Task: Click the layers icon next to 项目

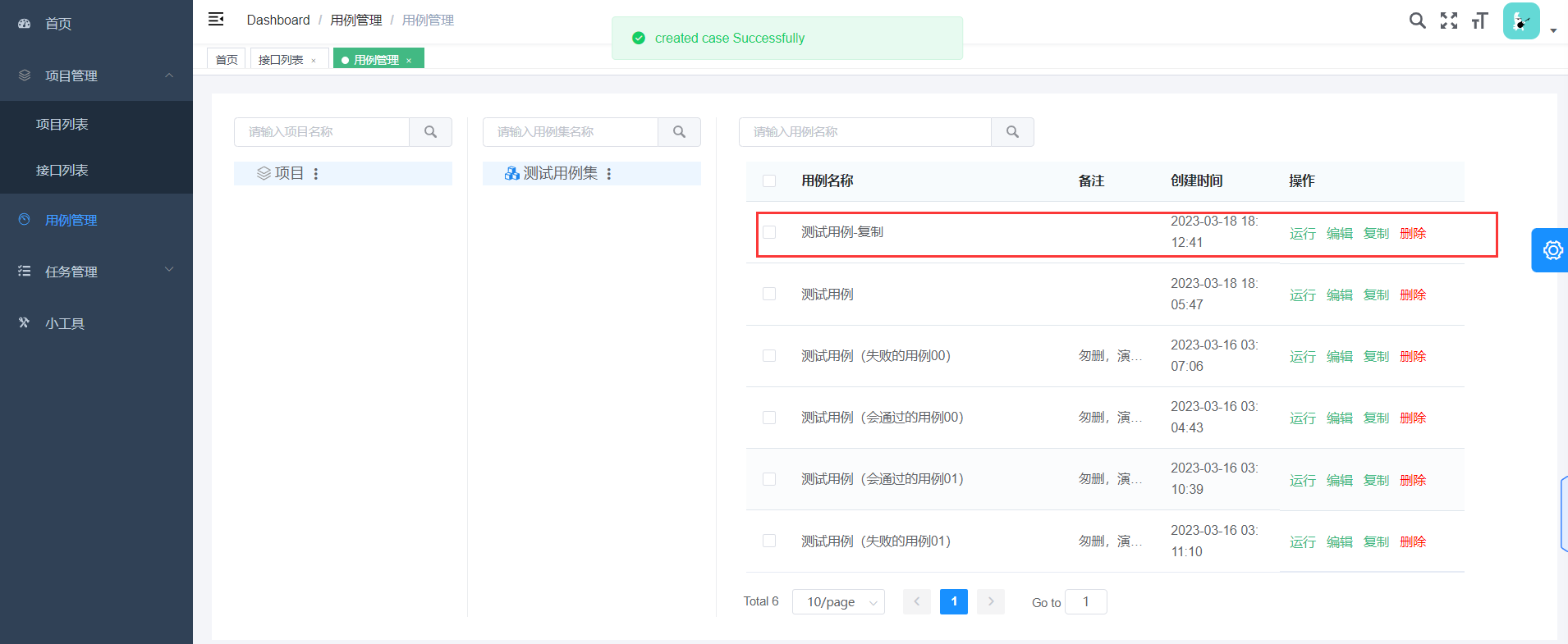Action: point(264,174)
